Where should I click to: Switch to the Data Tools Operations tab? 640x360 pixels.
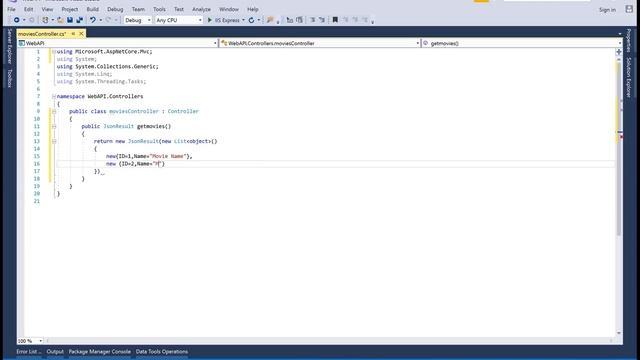[x=162, y=351]
